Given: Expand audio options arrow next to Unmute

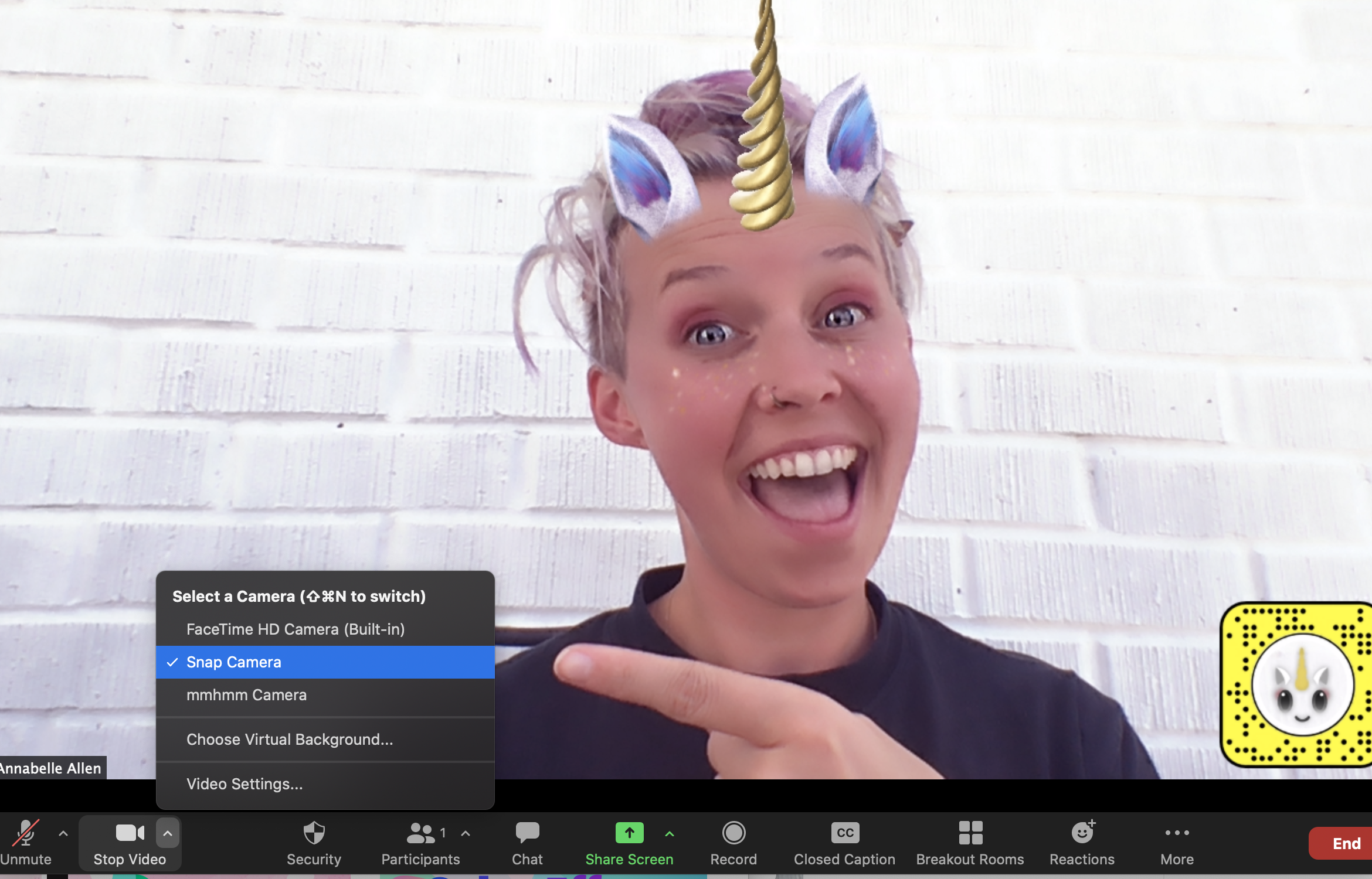Looking at the screenshot, I should [63, 833].
